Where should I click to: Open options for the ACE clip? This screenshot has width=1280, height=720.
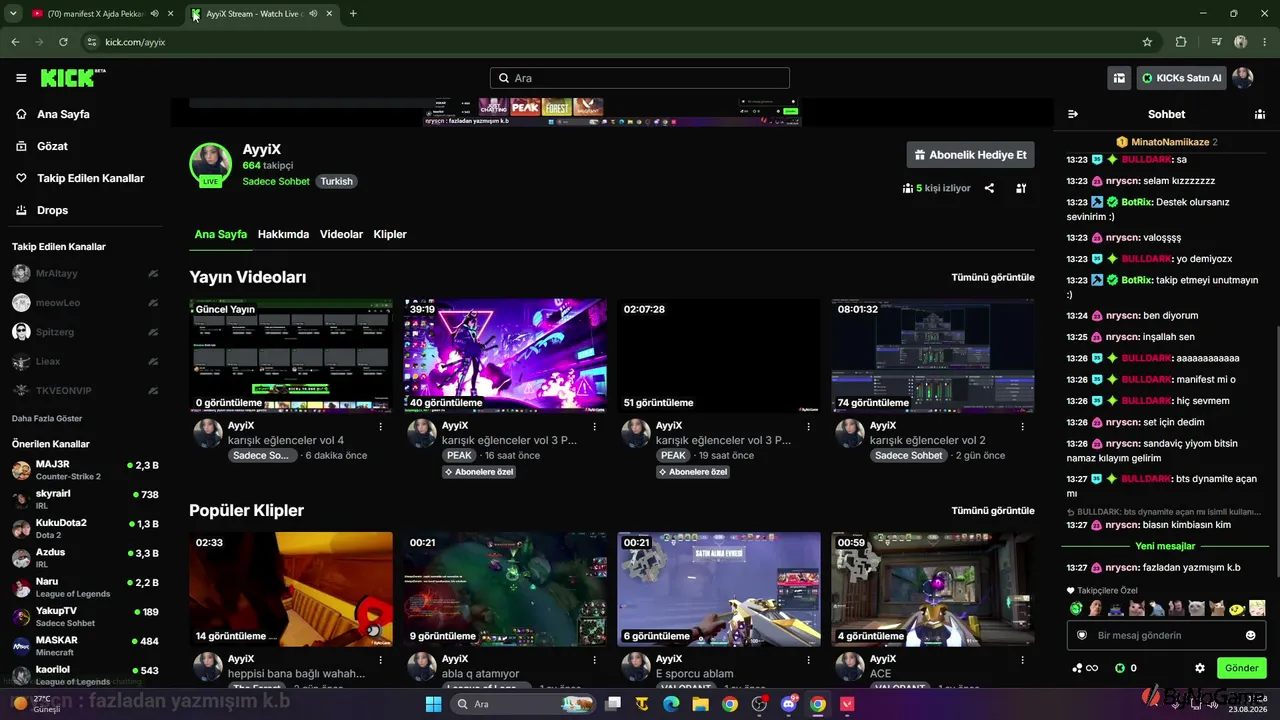click(x=1023, y=660)
